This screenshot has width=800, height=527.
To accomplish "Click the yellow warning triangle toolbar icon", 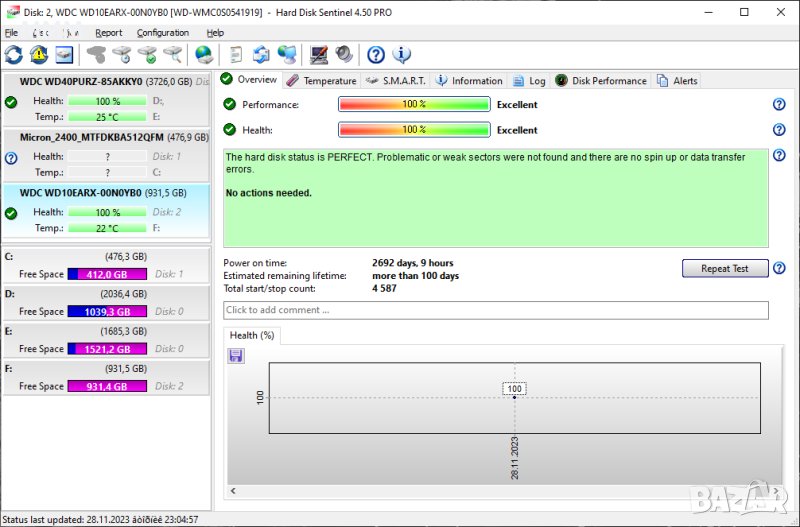I will 39,55.
